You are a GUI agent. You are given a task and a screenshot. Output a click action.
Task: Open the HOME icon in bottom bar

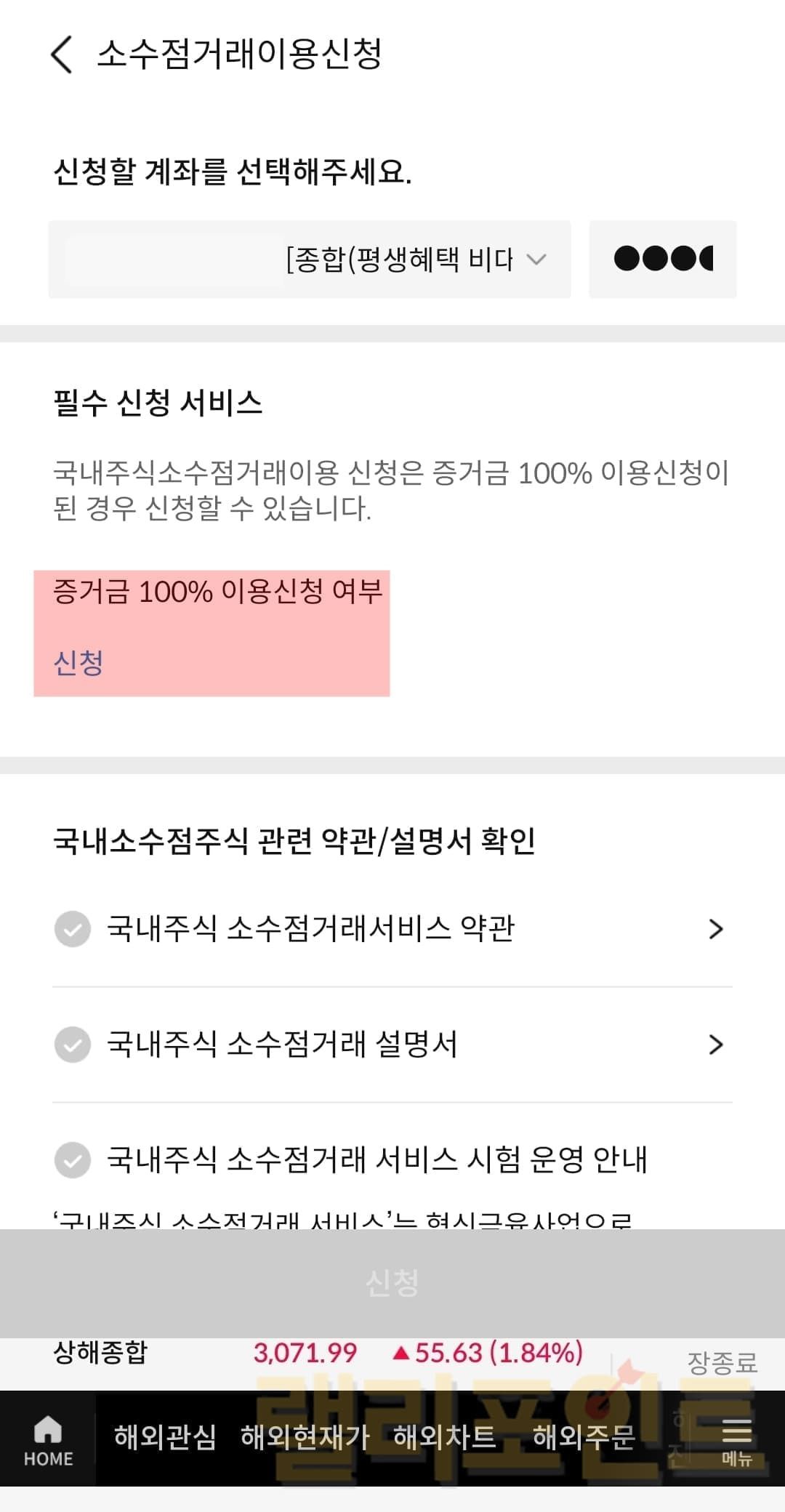[48, 1441]
